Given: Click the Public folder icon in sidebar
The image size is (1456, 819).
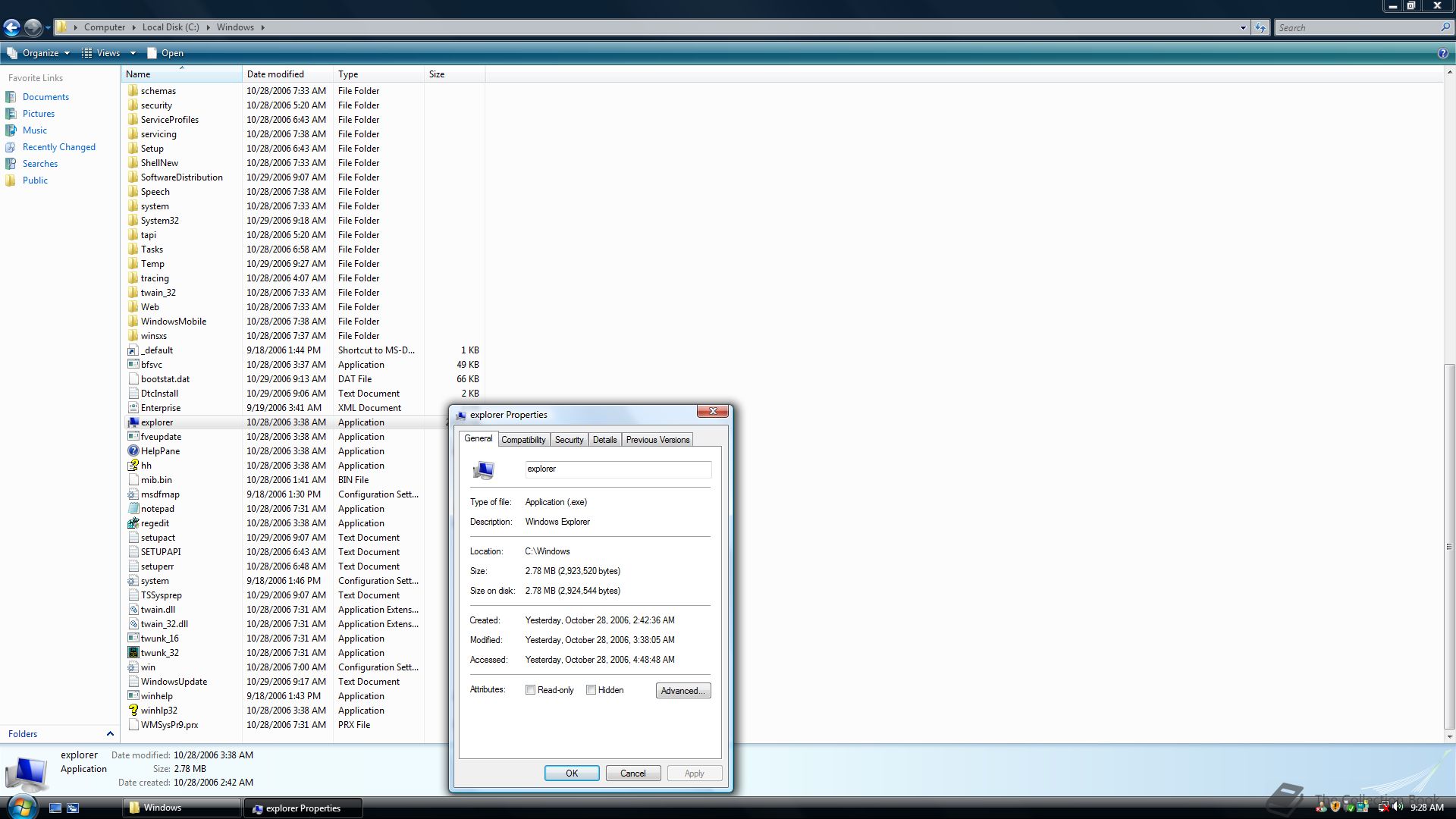Looking at the screenshot, I should coord(11,180).
